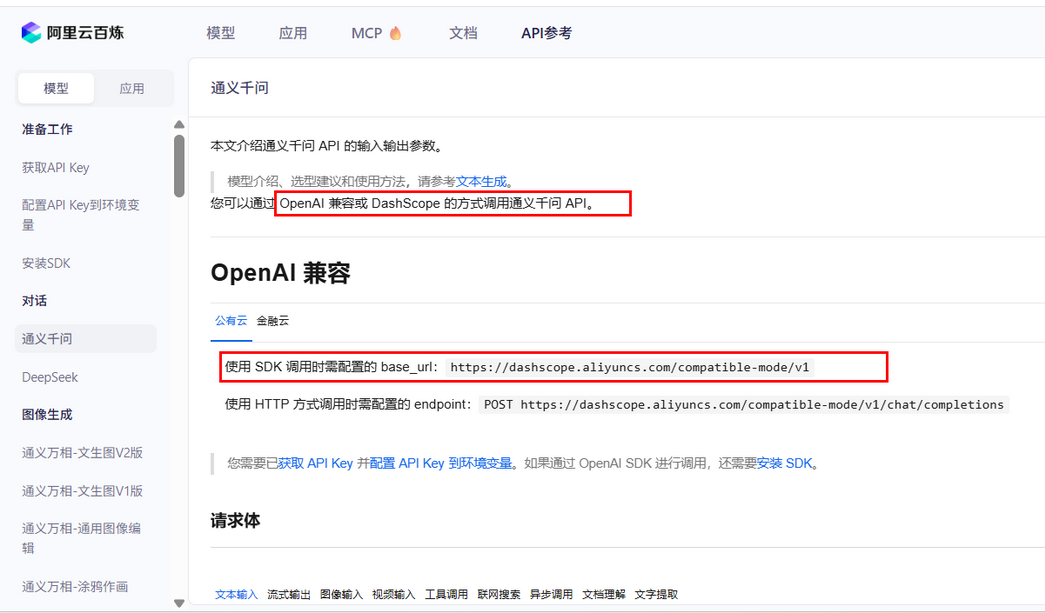The height and width of the screenshot is (613, 1045).
Task: Select the 流式输出 example tab
Action: [x=289, y=594]
